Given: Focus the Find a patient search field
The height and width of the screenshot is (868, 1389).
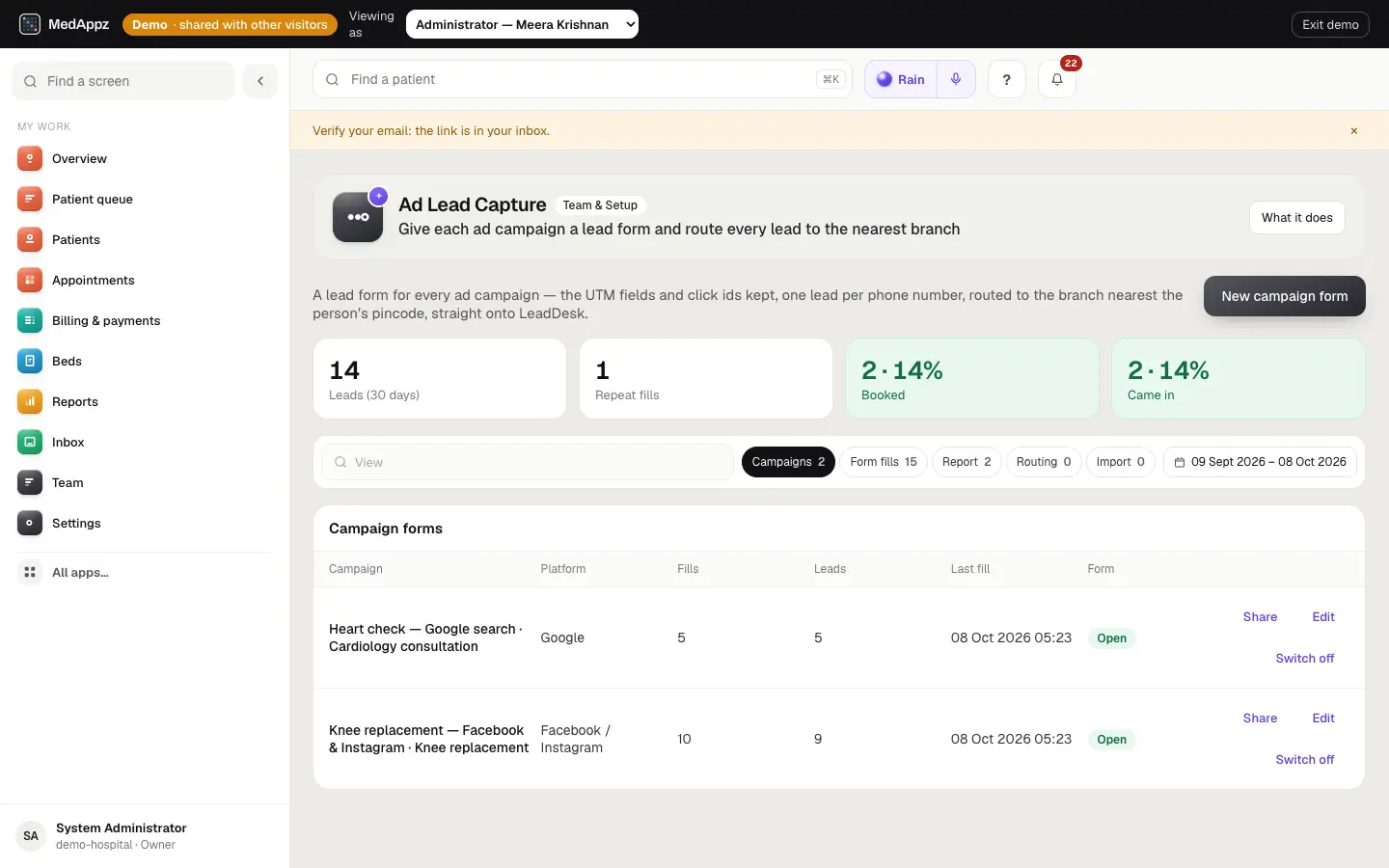Looking at the screenshot, I should (x=583, y=79).
